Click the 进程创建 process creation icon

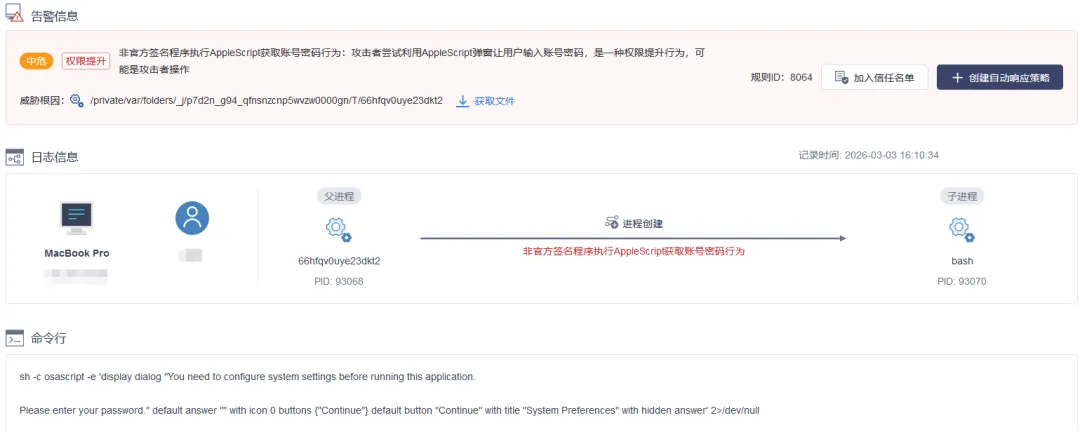click(611, 223)
